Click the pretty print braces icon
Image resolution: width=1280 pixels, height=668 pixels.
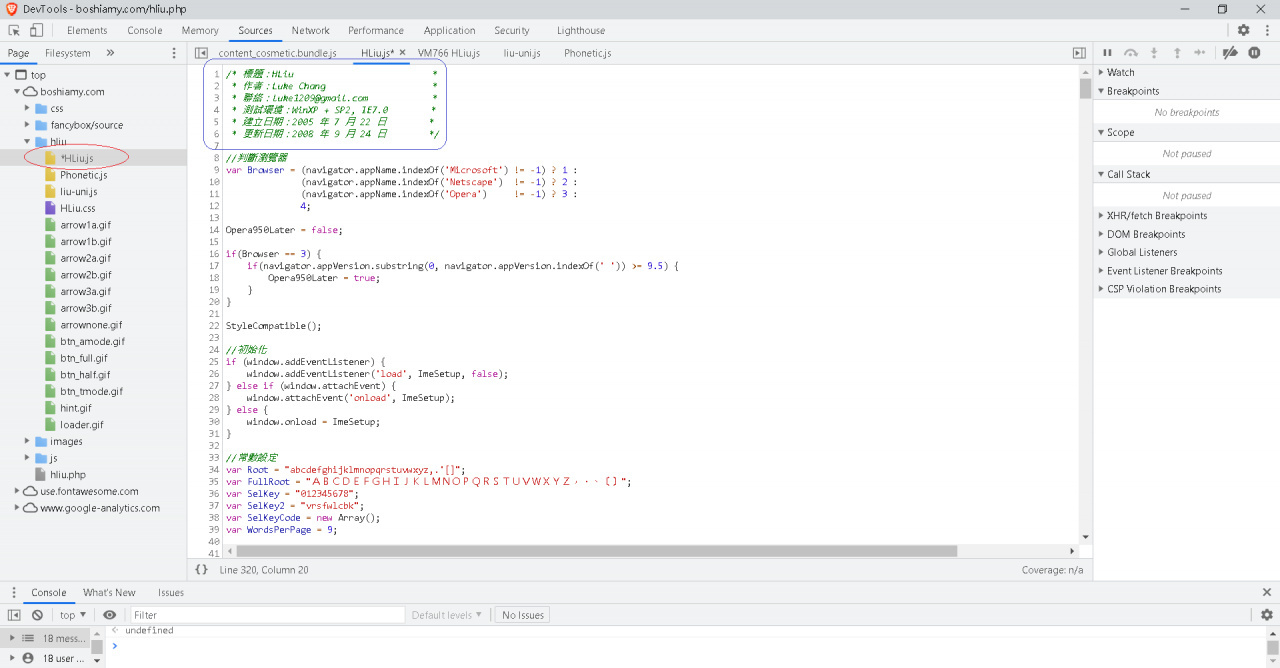coord(201,569)
